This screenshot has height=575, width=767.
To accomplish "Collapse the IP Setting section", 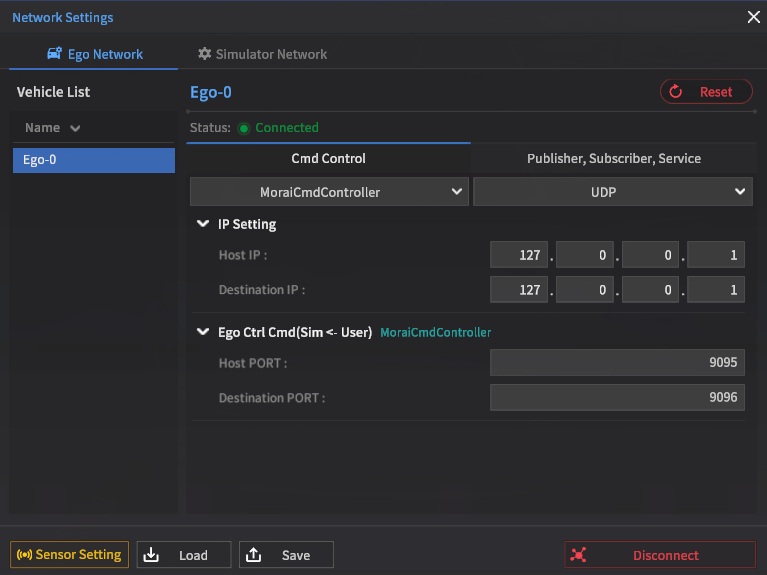I will (204, 225).
